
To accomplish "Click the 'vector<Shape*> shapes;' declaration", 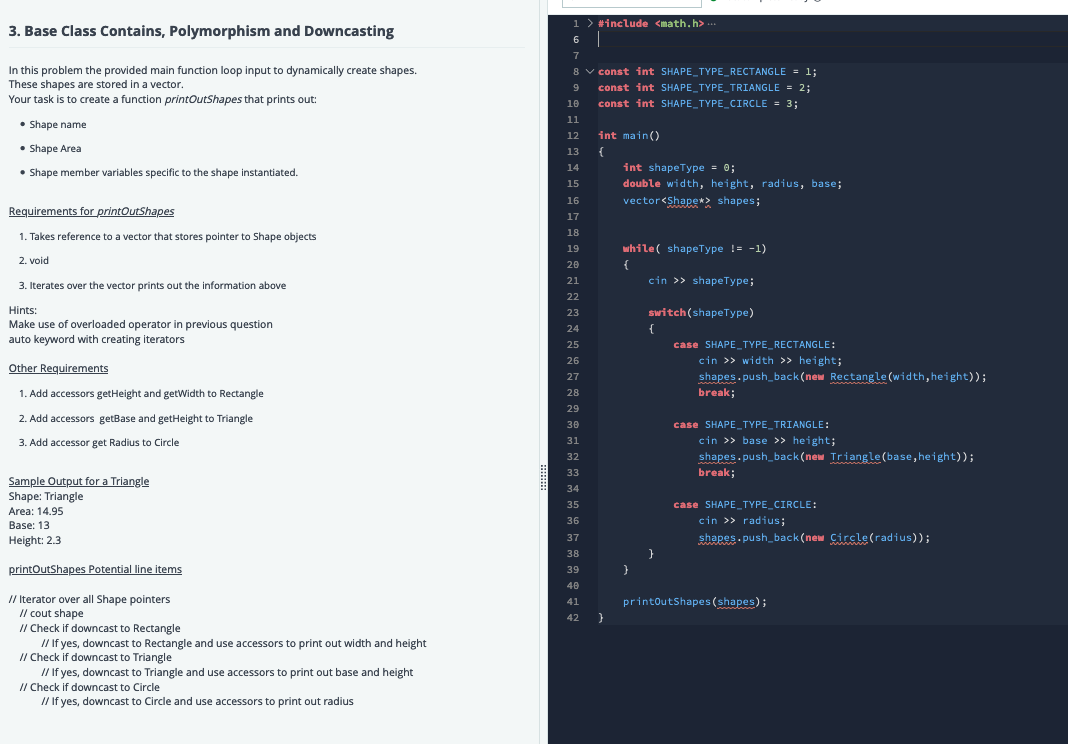I will click(x=691, y=201).
